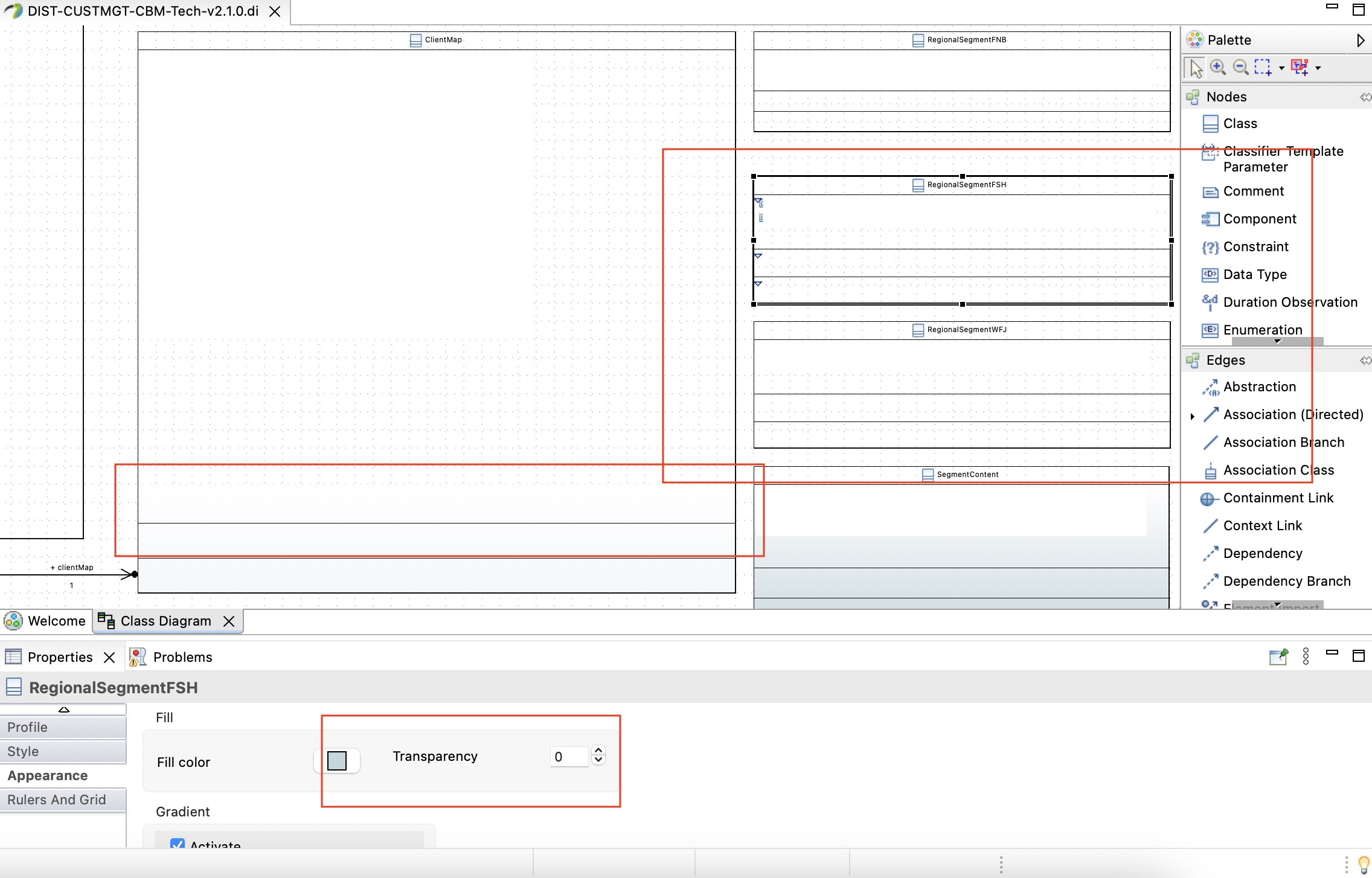This screenshot has width=1372, height=878.
Task: Click the Zoom In palette tool
Action: click(x=1218, y=67)
